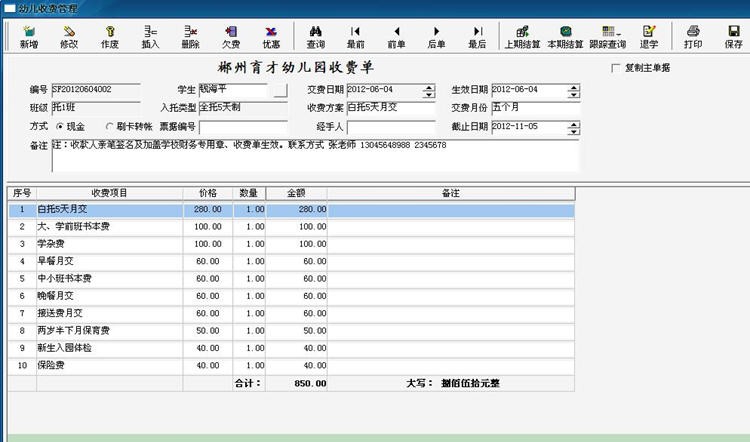
Task: Select the 早餐月交 row
Action: coord(291,262)
